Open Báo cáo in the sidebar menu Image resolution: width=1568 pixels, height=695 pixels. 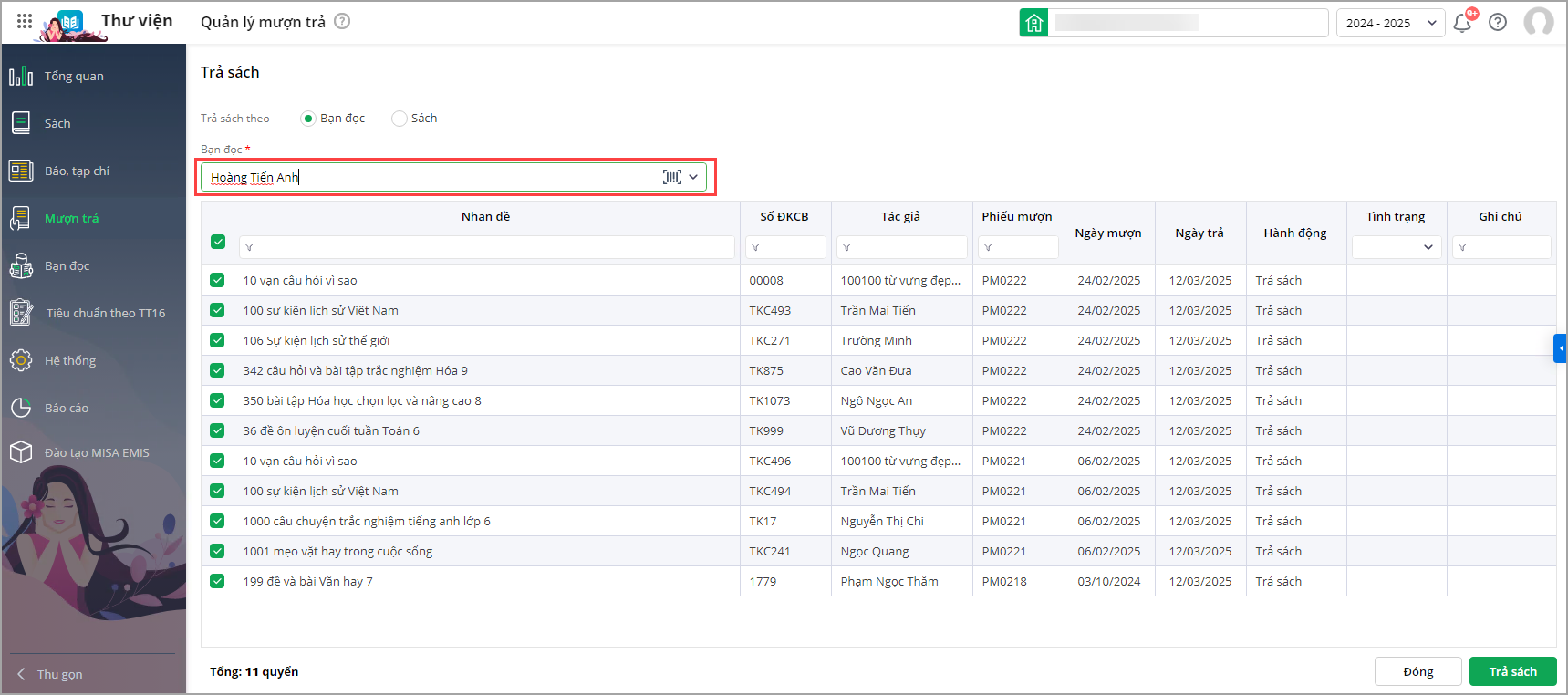coord(67,409)
